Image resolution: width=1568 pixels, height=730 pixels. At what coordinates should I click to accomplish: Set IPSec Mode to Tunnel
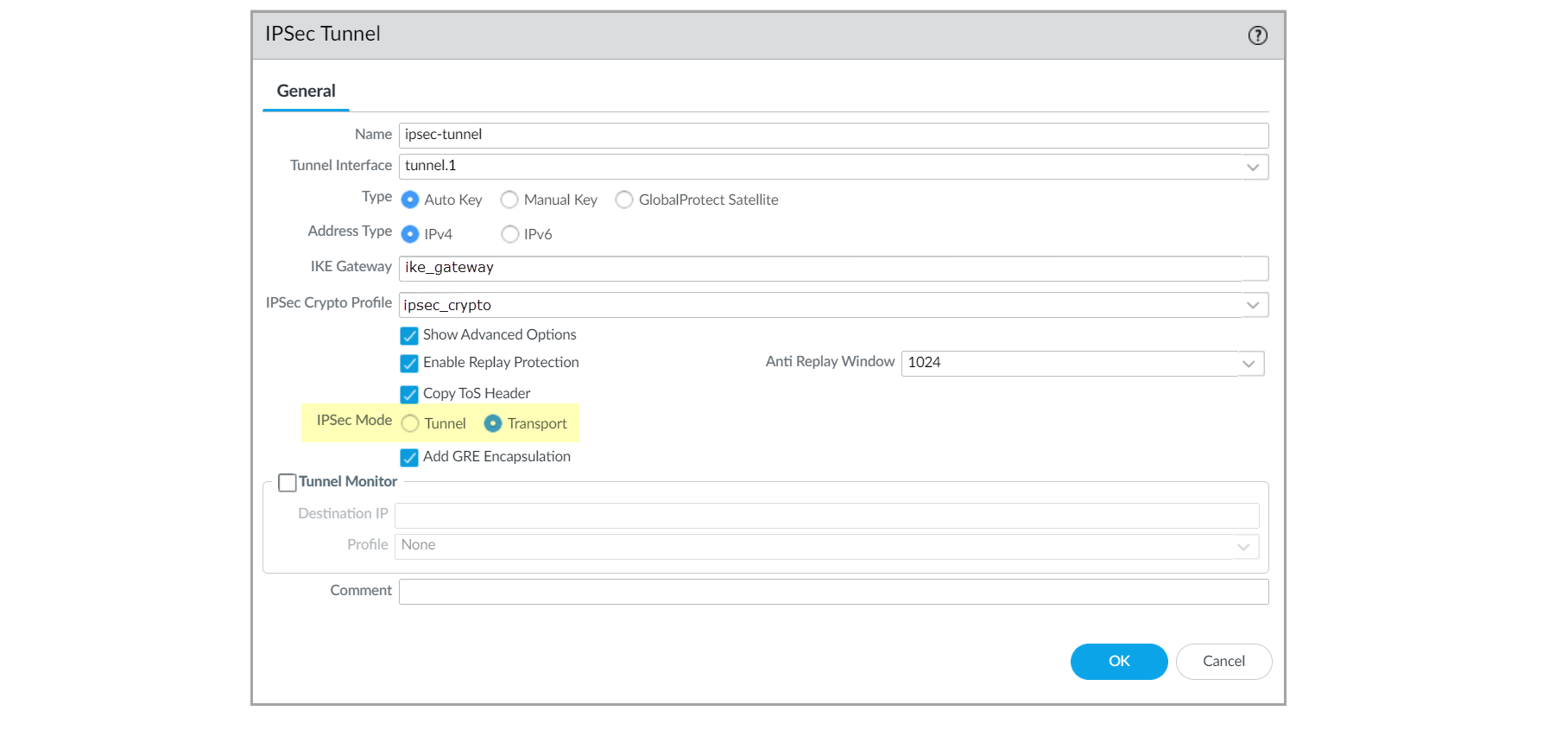point(411,423)
